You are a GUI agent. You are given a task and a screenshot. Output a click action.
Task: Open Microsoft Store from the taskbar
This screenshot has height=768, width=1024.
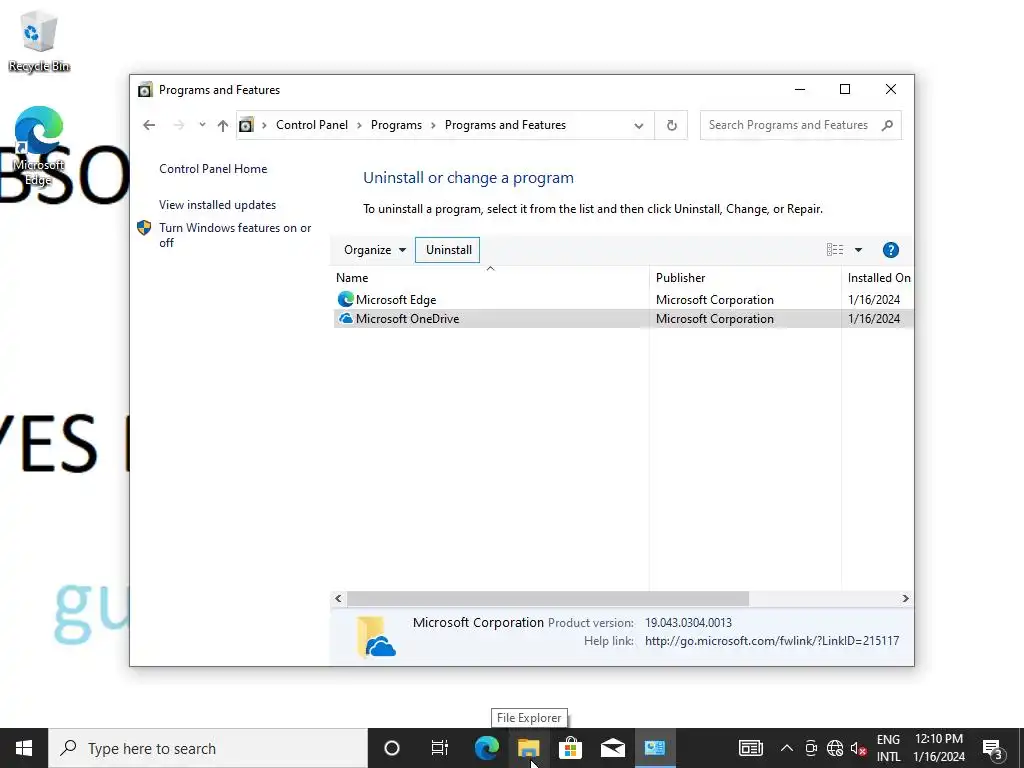coord(570,748)
